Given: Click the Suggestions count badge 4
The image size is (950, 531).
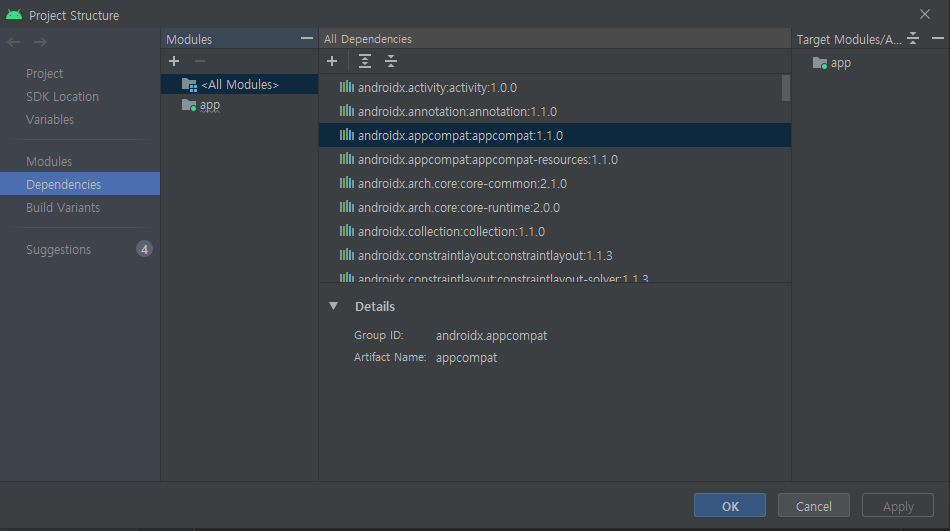Looking at the screenshot, I should coord(144,249).
